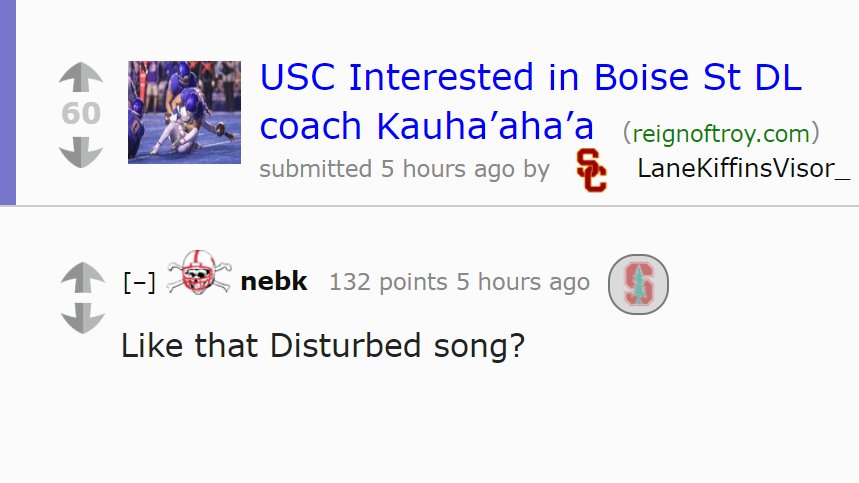
Task: Click the empty area below the comment
Action: 430,430
